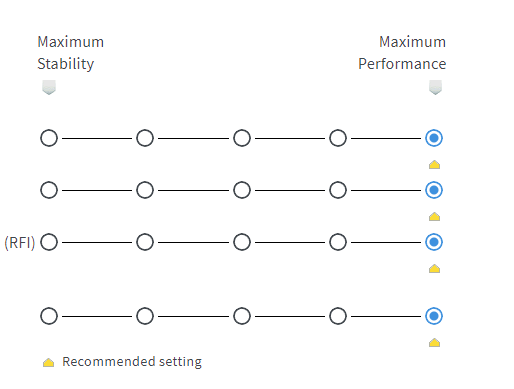This screenshot has width=514, height=389.
Task: Click the yellow recommended marker below RFI row
Action: 434,269
